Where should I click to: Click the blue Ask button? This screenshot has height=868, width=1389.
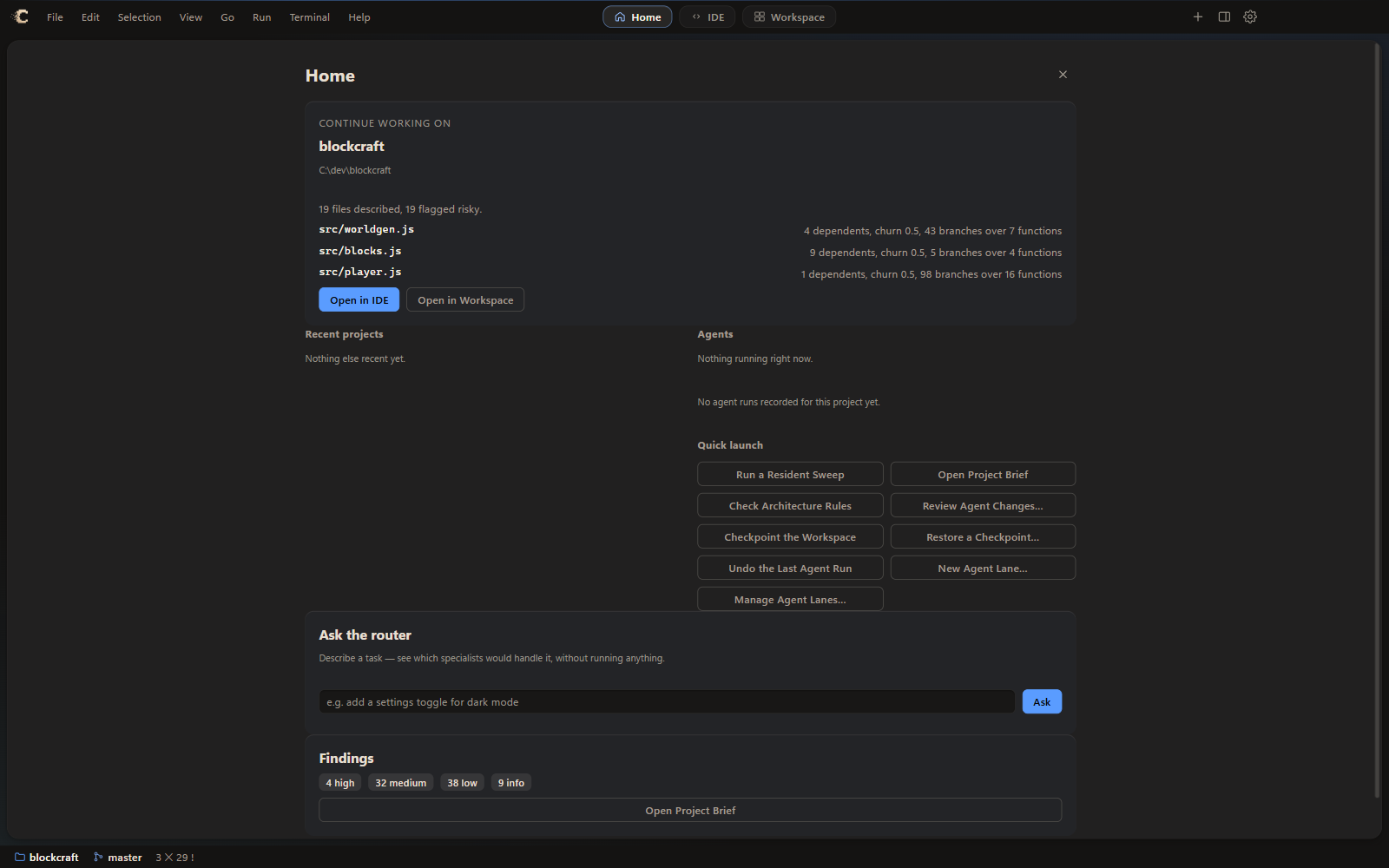1042,701
